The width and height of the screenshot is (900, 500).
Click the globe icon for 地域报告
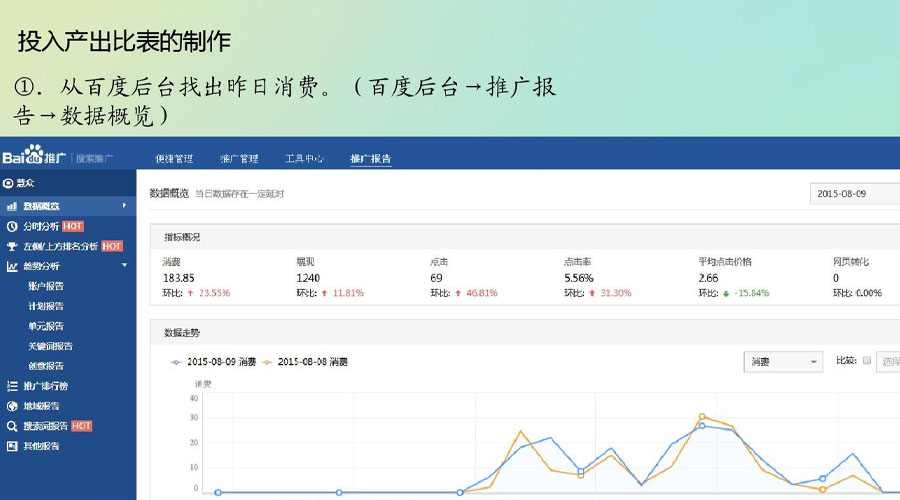pyautogui.click(x=12, y=406)
